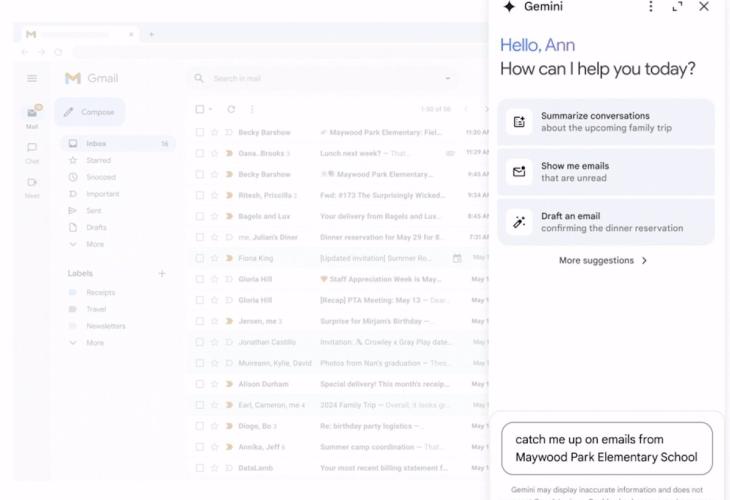The height and width of the screenshot is (500, 730).
Task: Check the box beside Alison Durham email
Action: [200, 384]
